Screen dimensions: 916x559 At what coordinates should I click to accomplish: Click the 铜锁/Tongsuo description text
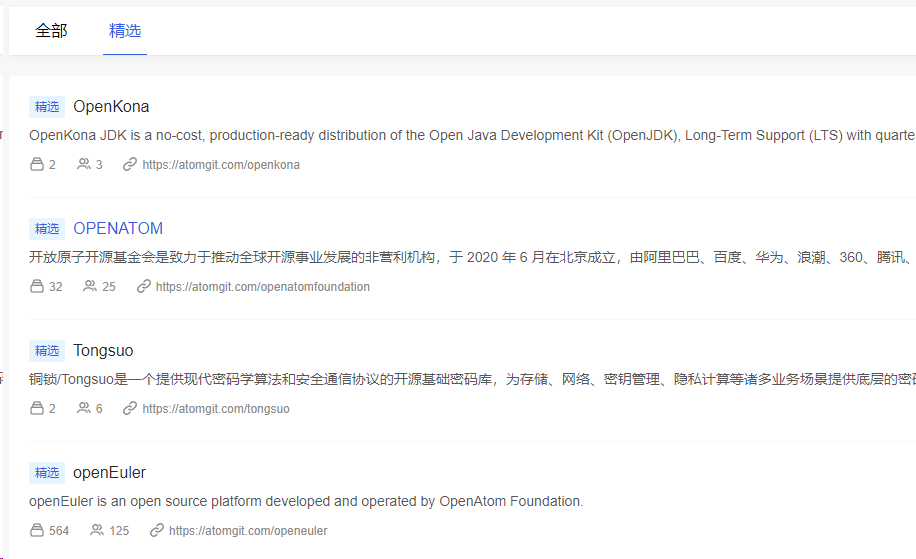[472, 380]
